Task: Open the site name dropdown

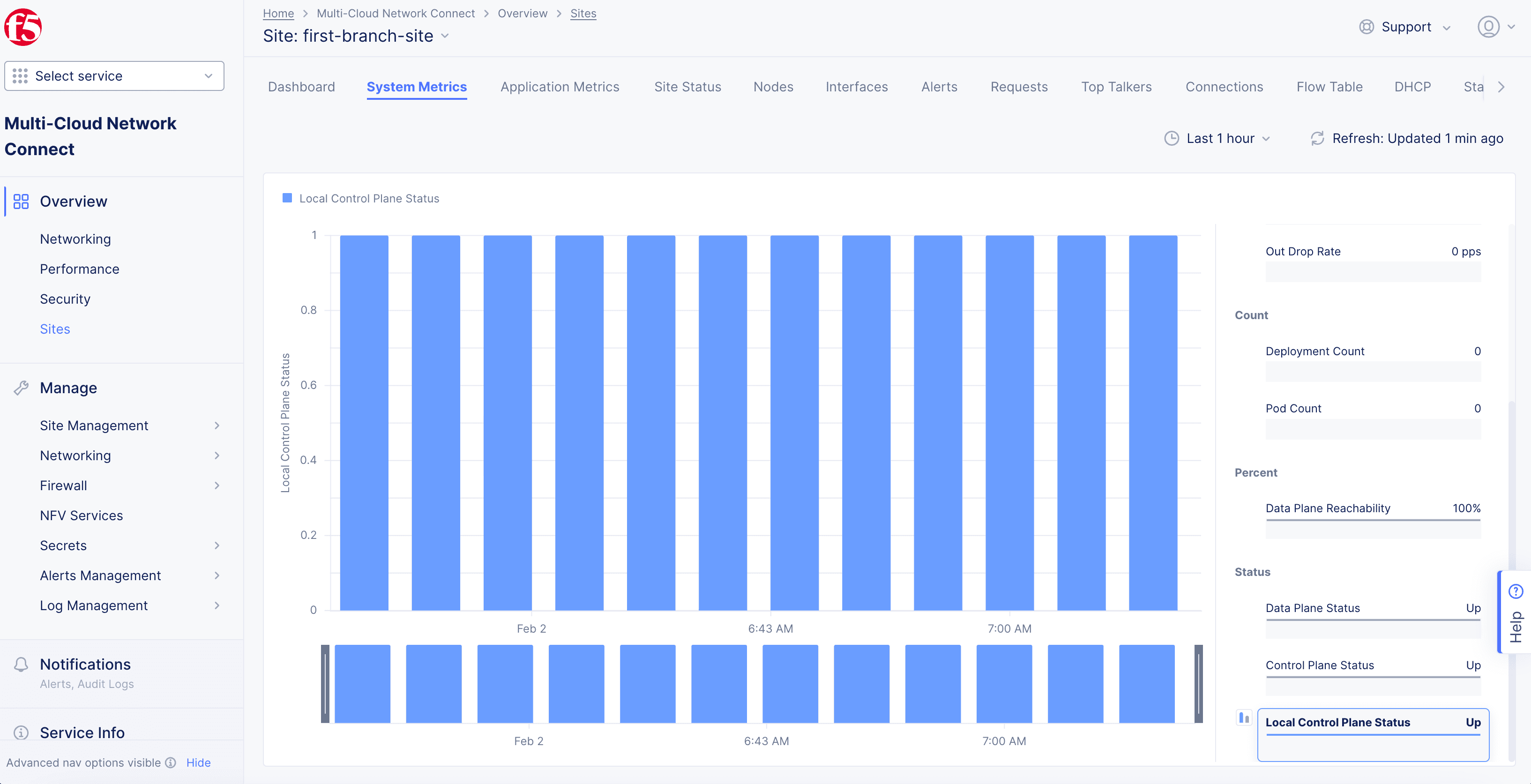Action: pyautogui.click(x=445, y=36)
